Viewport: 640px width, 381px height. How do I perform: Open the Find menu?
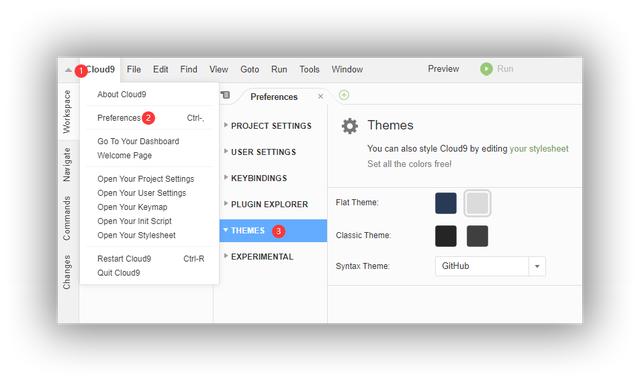pos(189,69)
